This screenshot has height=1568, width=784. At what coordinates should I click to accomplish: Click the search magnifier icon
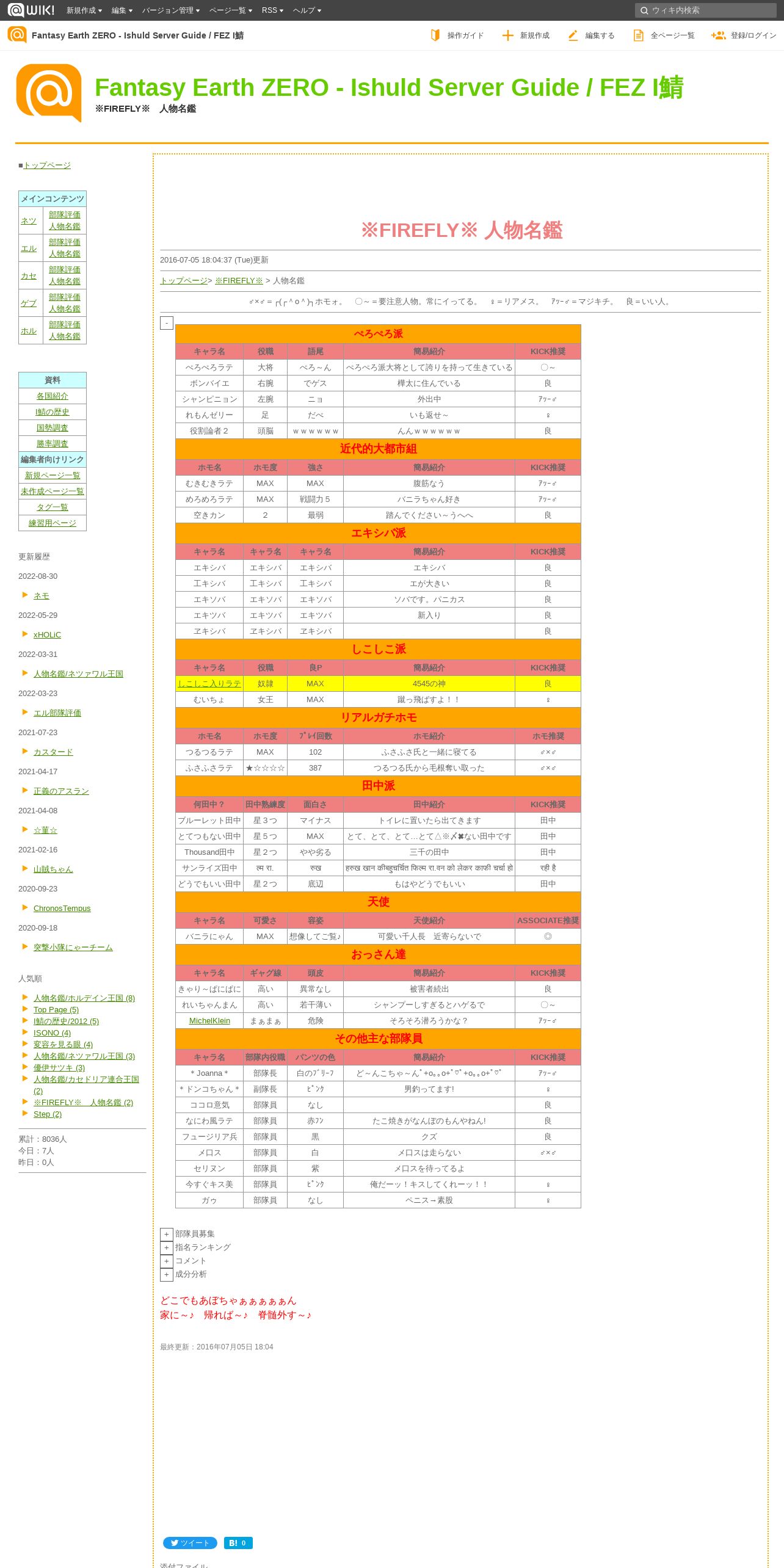pyautogui.click(x=644, y=10)
